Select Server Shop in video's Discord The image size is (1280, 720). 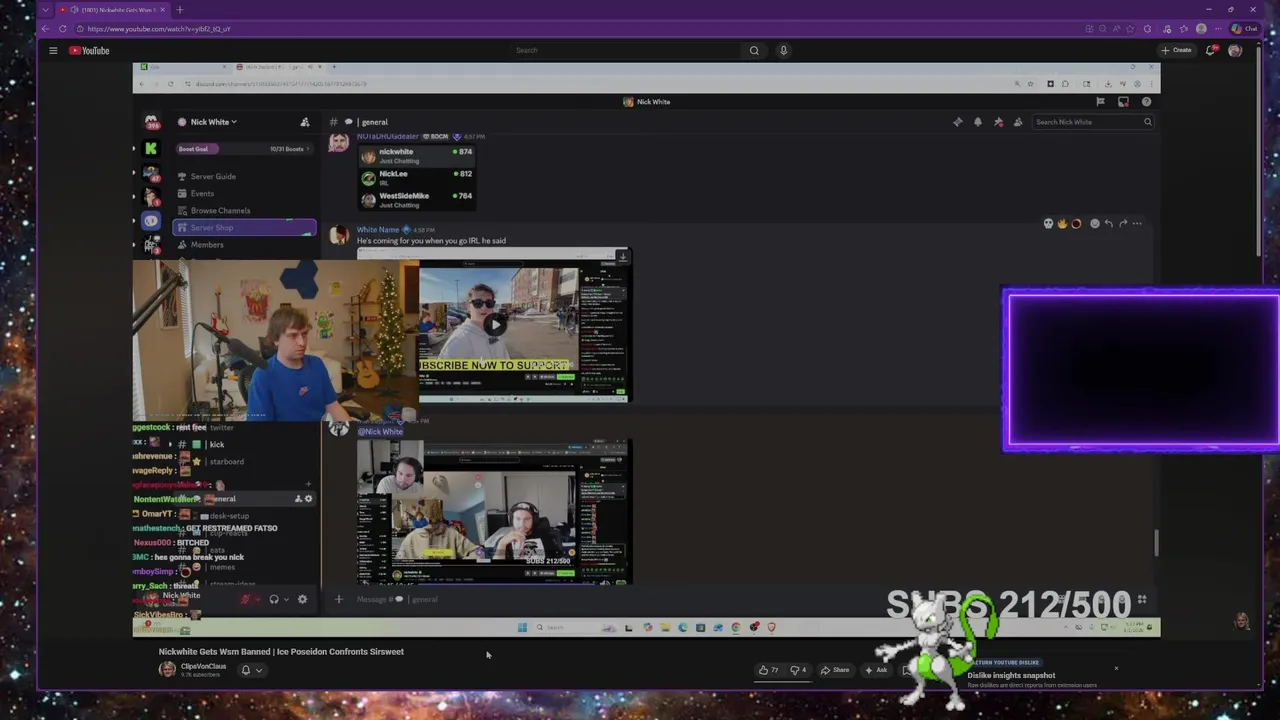(244, 227)
